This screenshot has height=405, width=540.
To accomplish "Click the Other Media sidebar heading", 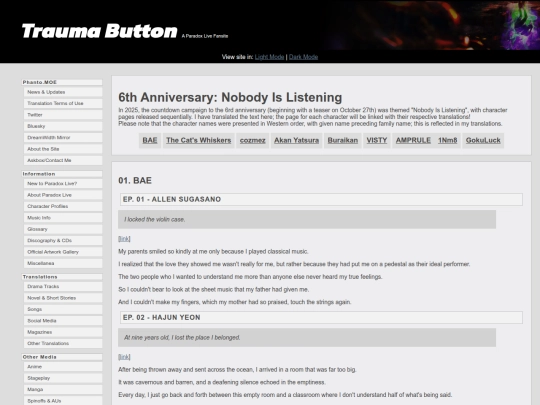I will point(62,357).
